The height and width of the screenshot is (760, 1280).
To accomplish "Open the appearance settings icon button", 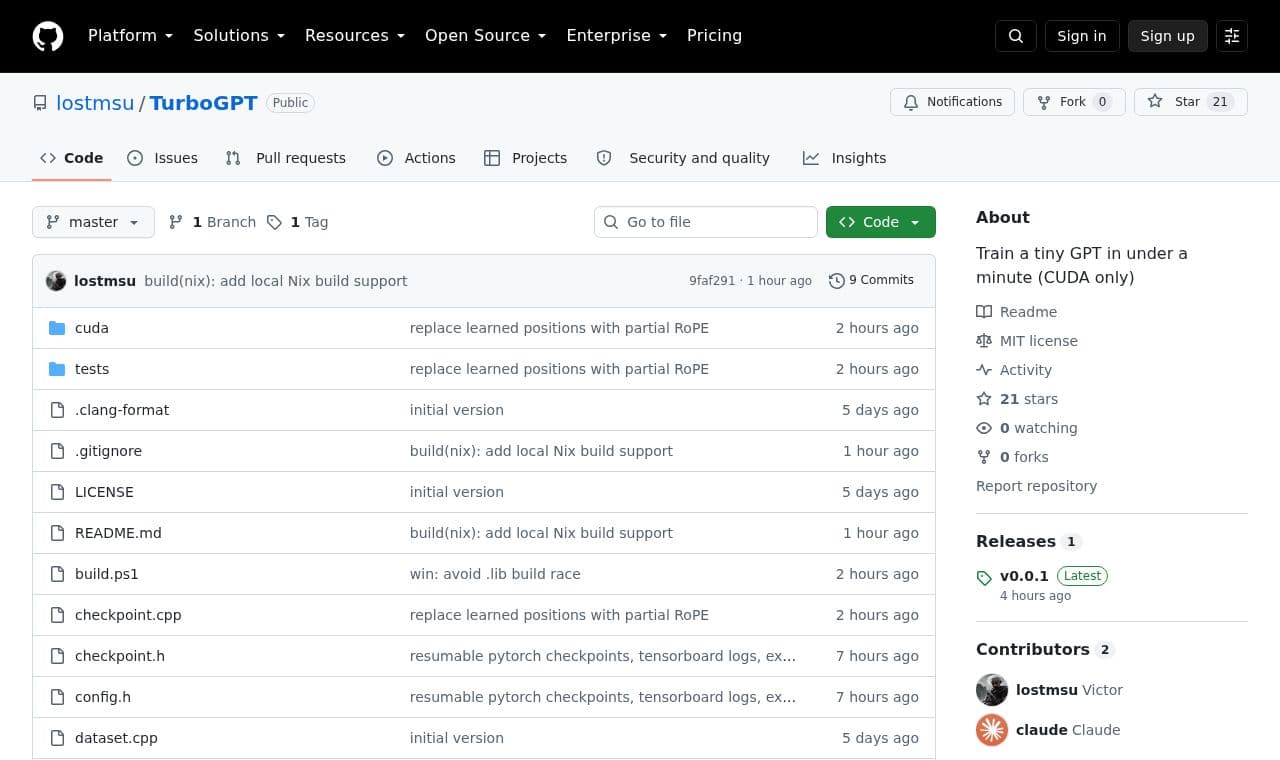I will 1232,36.
